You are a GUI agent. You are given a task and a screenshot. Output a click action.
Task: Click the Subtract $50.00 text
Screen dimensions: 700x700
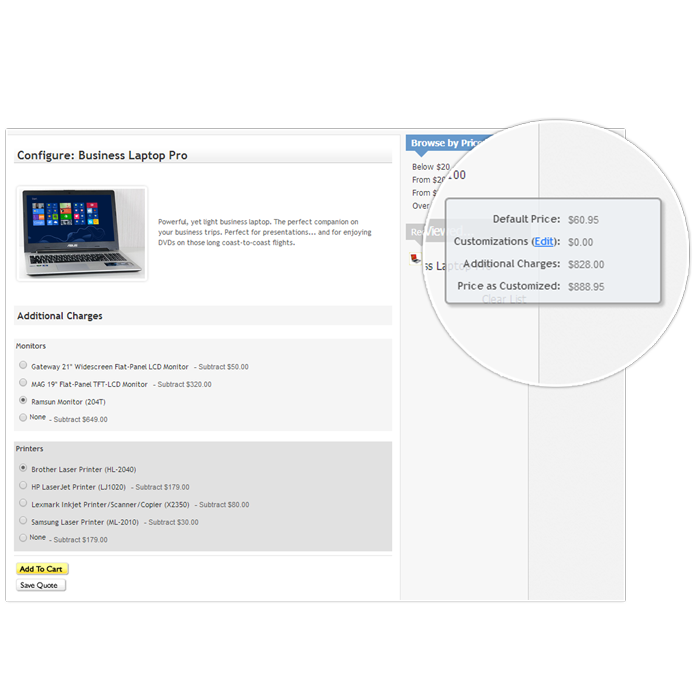pos(223,367)
